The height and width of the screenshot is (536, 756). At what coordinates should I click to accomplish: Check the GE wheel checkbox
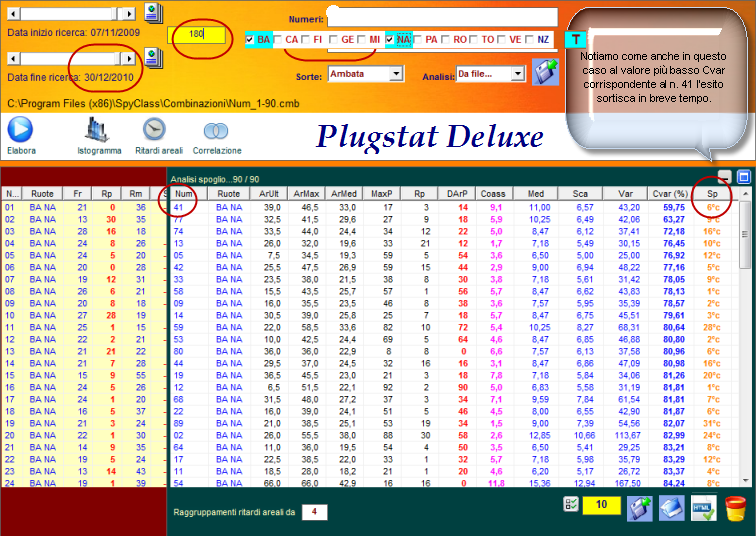click(334, 40)
